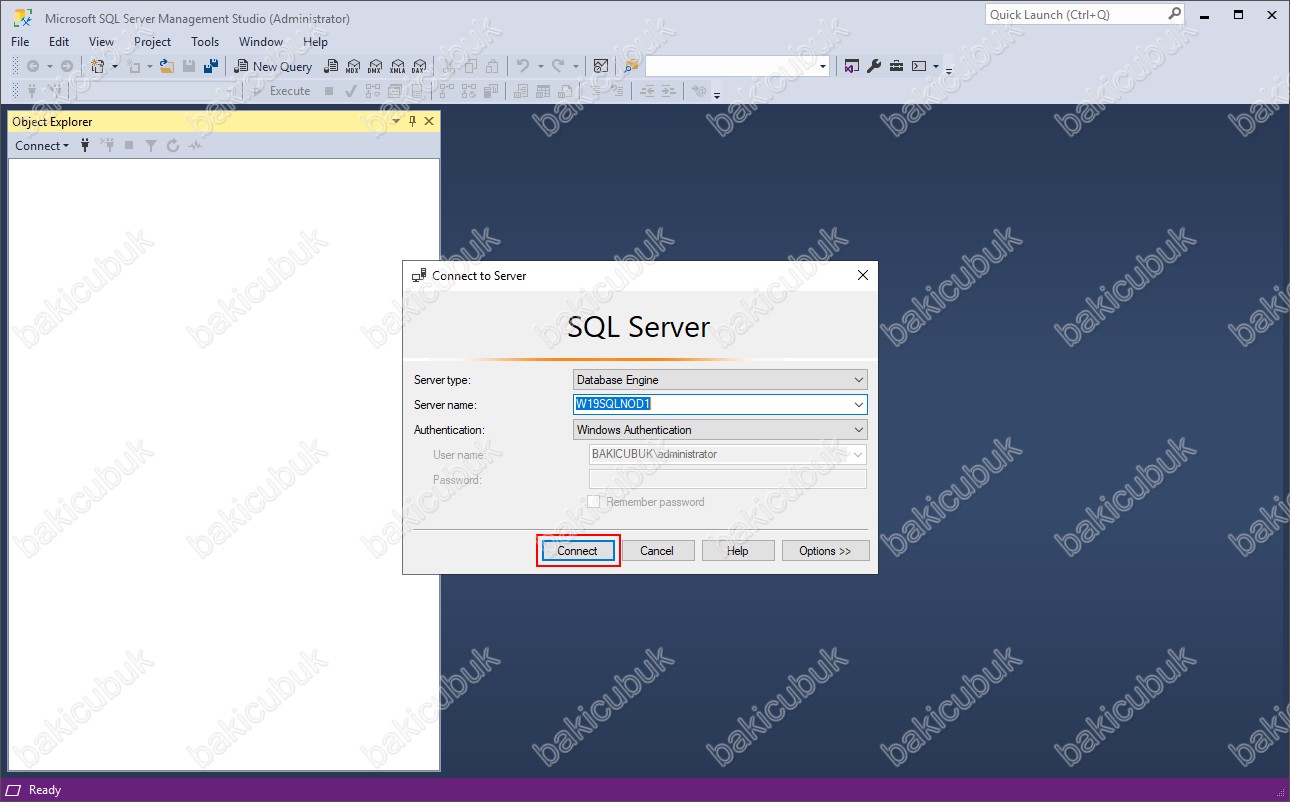Open the Help menu

click(315, 42)
